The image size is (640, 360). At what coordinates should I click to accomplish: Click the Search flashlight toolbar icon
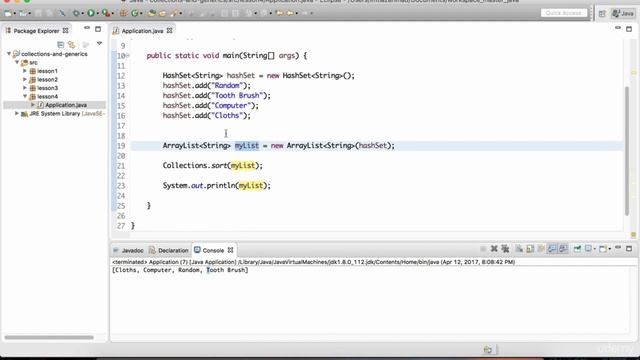174,13
